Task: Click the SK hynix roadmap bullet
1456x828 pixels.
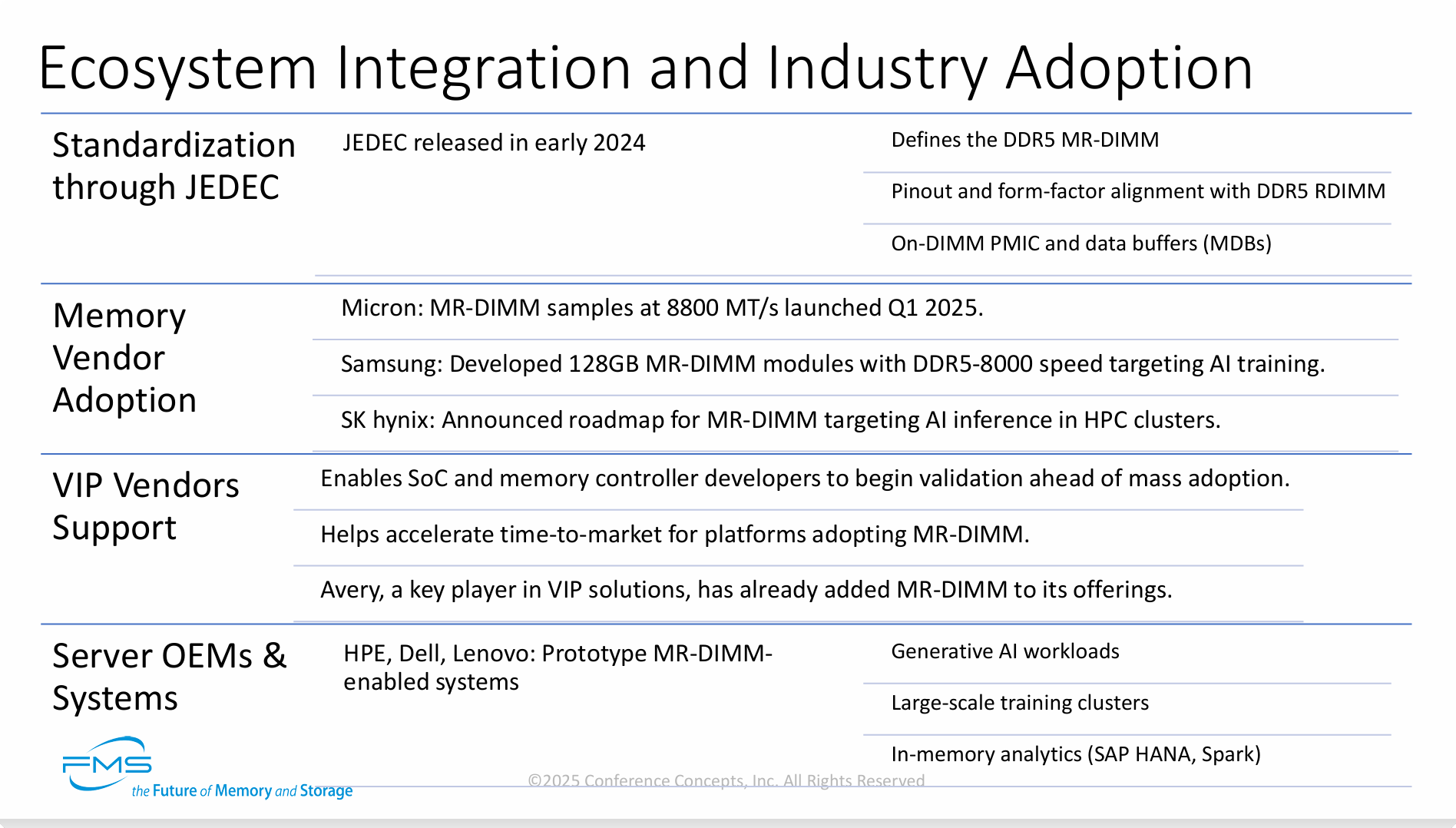Action: tap(780, 420)
